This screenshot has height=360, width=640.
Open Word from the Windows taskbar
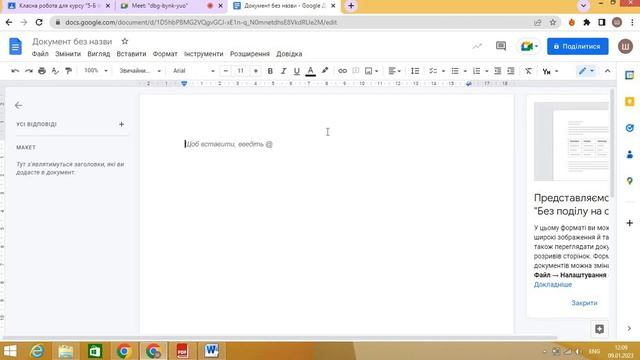point(211,351)
